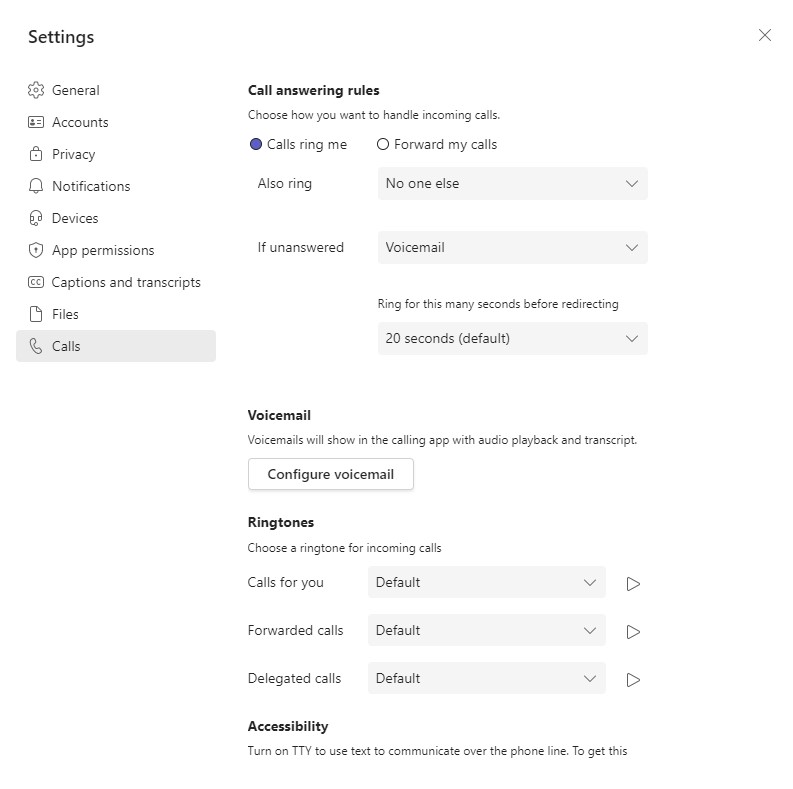Click the Calls phone icon
This screenshot has width=793, height=789.
(x=36, y=346)
